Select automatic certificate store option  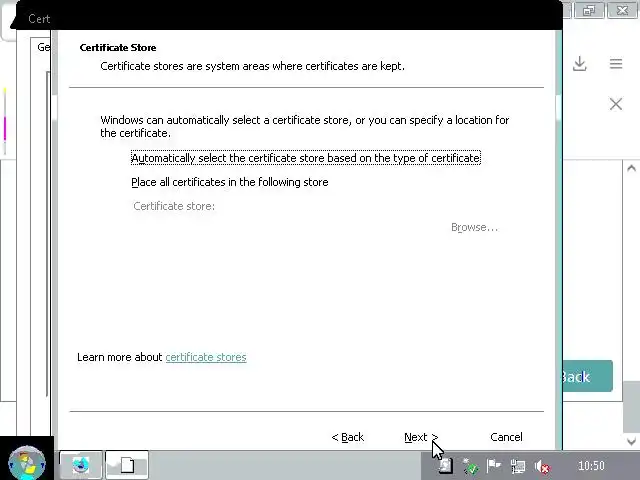tap(306, 158)
